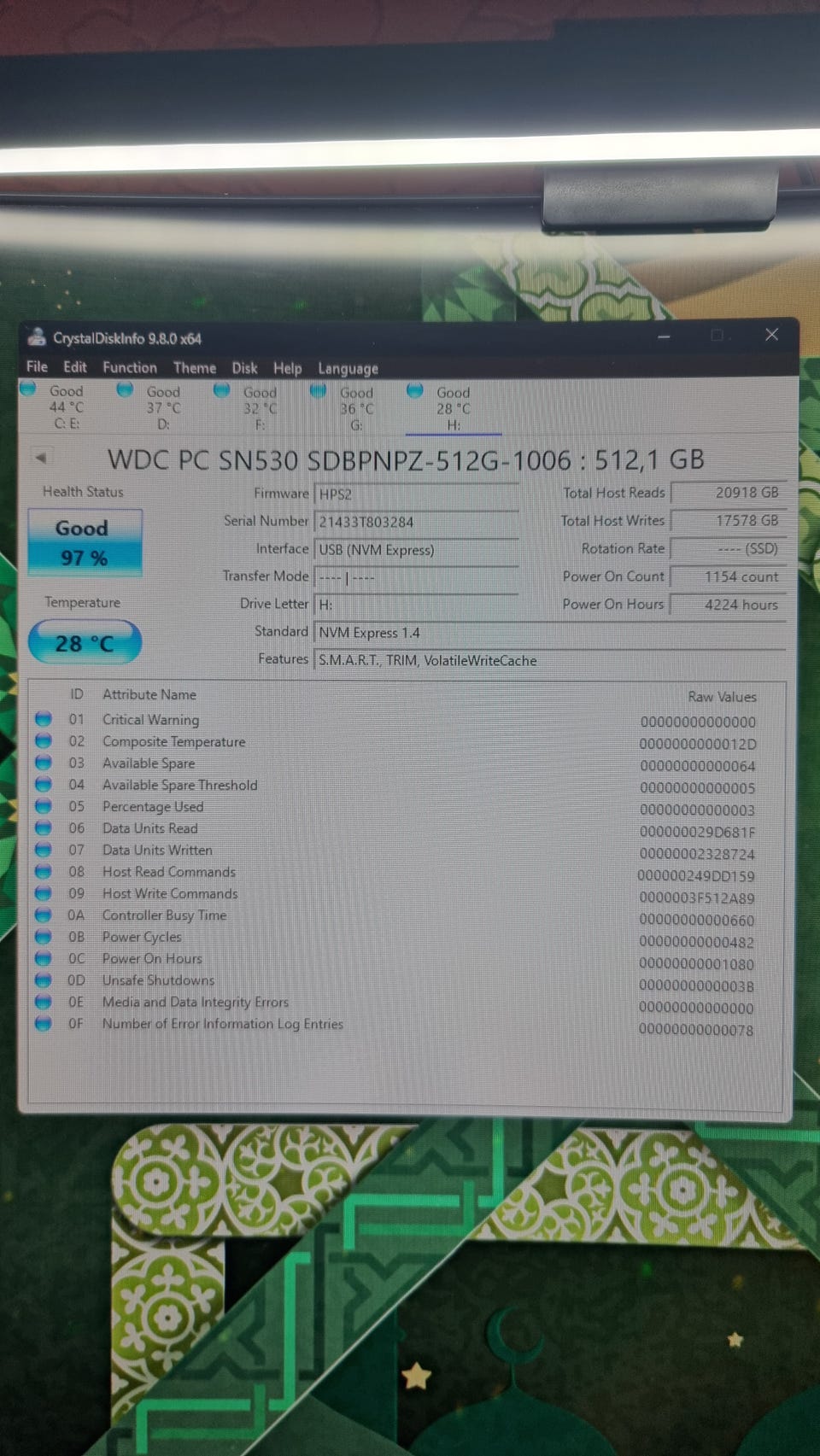Click the ID column header
The height and width of the screenshot is (1456, 820).
coord(77,694)
